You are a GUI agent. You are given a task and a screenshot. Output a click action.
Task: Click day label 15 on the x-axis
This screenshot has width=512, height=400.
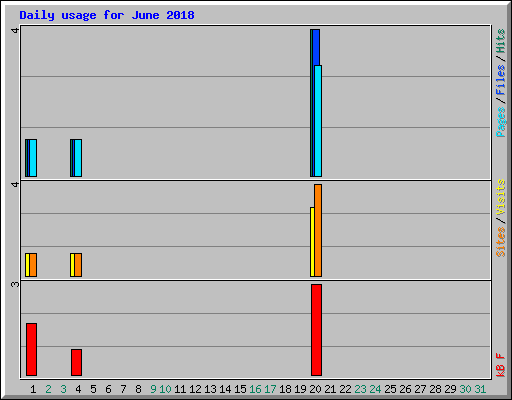click(x=240, y=389)
